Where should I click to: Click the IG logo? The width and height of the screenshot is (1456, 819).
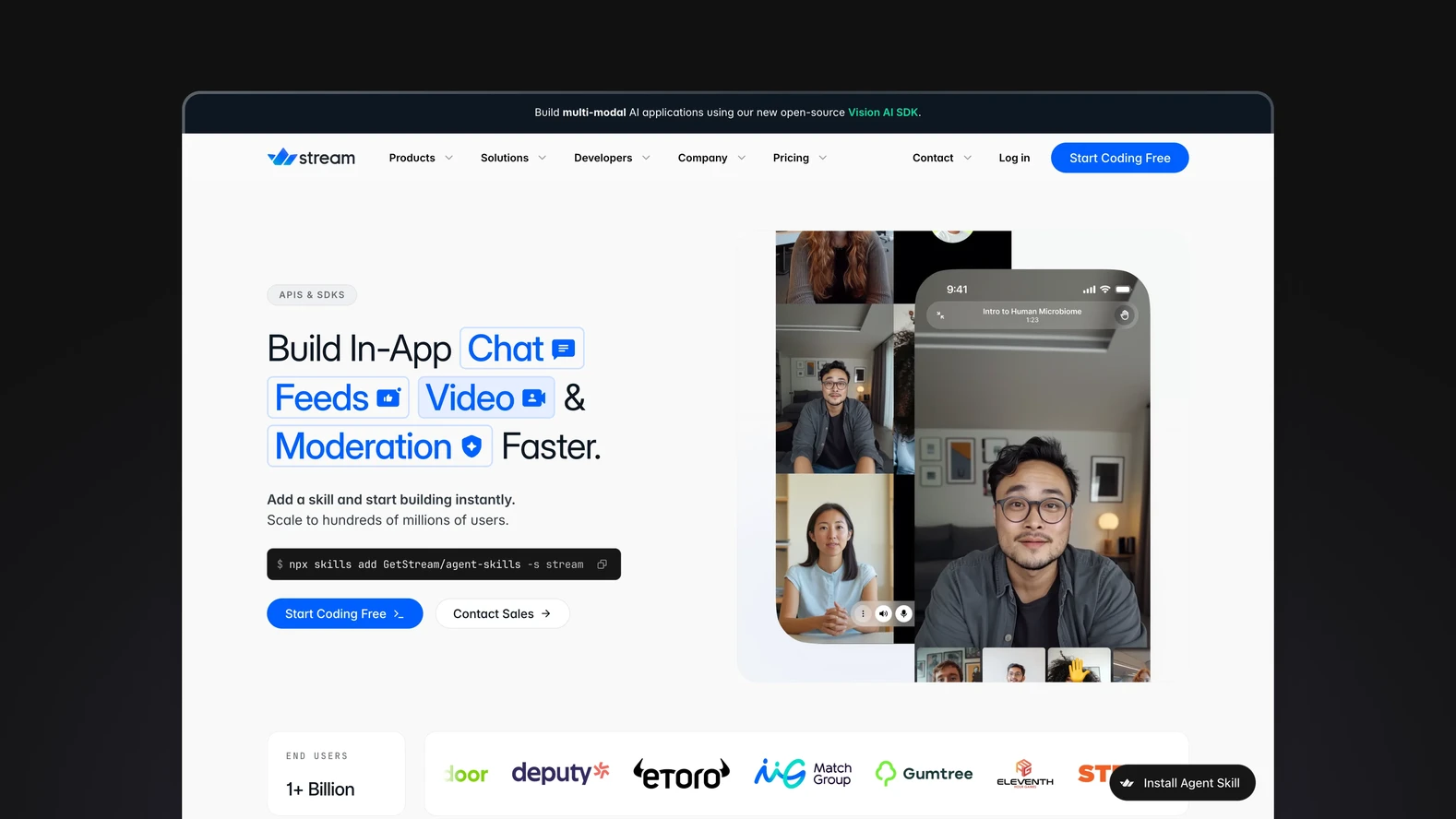click(x=780, y=773)
